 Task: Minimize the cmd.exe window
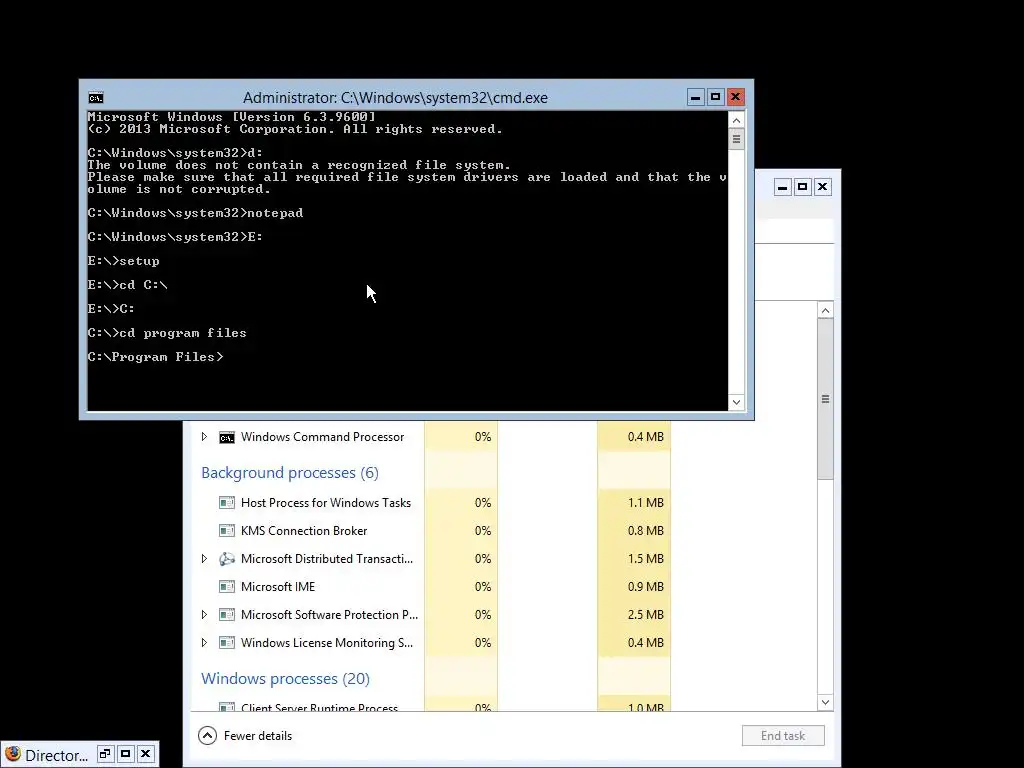(696, 97)
